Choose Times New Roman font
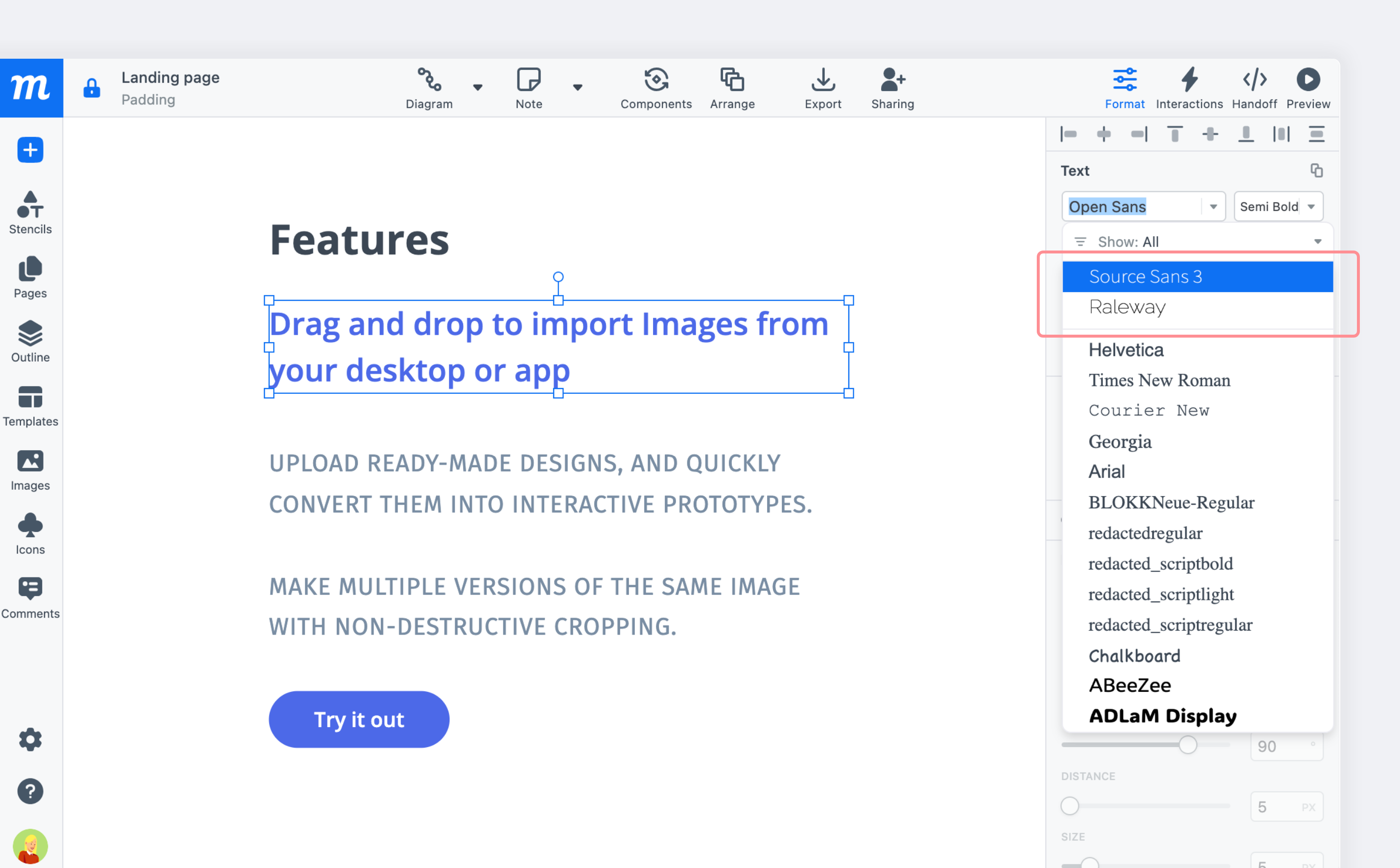The height and width of the screenshot is (868, 1400). 1198,380
